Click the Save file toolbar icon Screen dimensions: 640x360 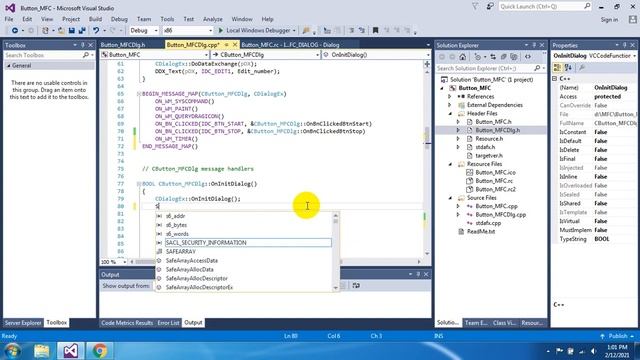point(71,31)
